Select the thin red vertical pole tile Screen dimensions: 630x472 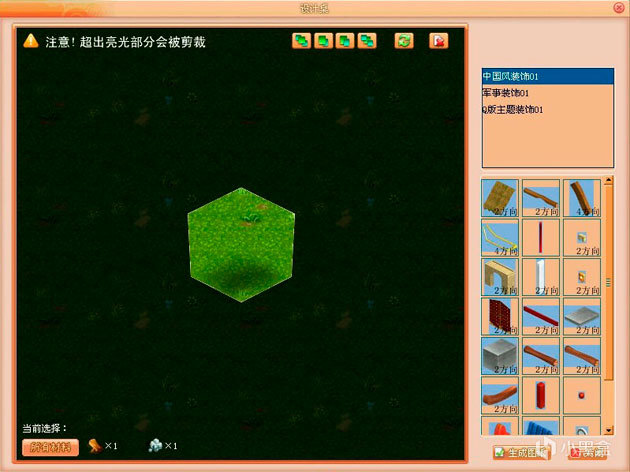coord(541,237)
